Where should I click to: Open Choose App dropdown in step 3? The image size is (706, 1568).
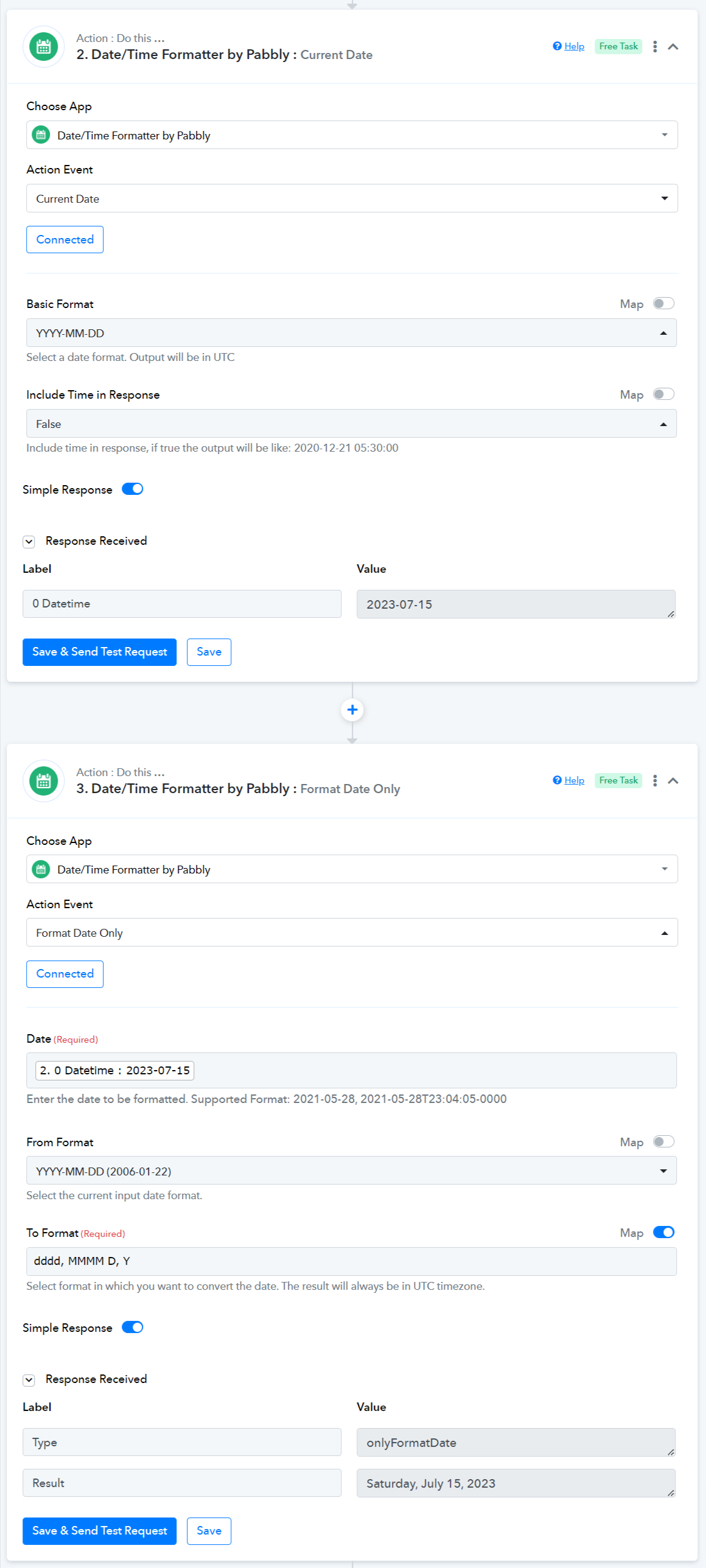352,869
